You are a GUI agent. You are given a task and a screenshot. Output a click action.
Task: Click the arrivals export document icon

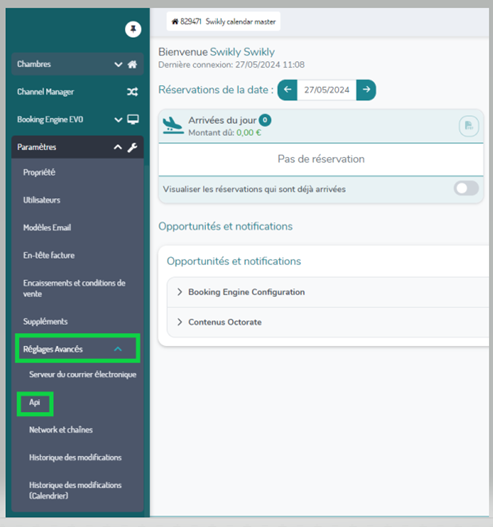click(x=468, y=126)
